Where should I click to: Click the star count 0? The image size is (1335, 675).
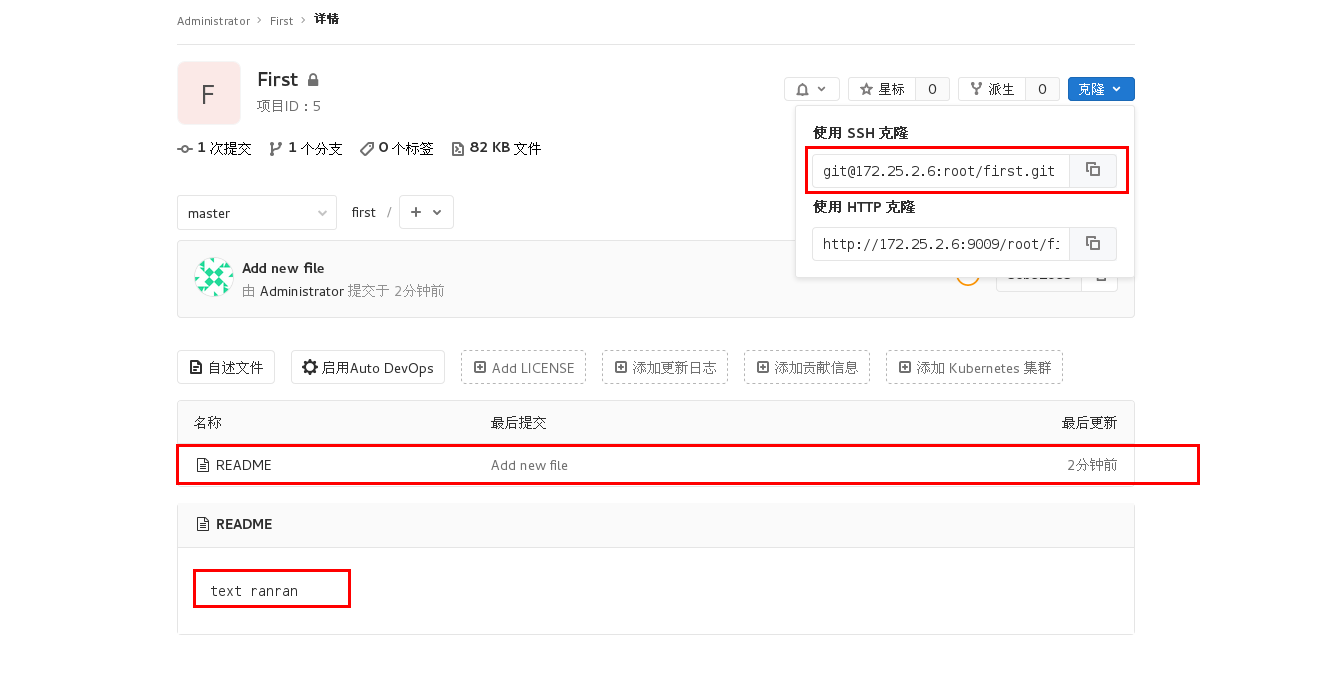(932, 89)
